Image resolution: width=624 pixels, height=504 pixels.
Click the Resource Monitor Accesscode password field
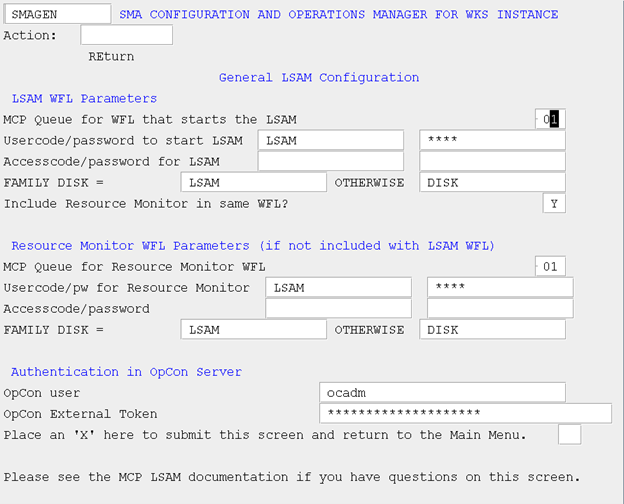[500, 309]
